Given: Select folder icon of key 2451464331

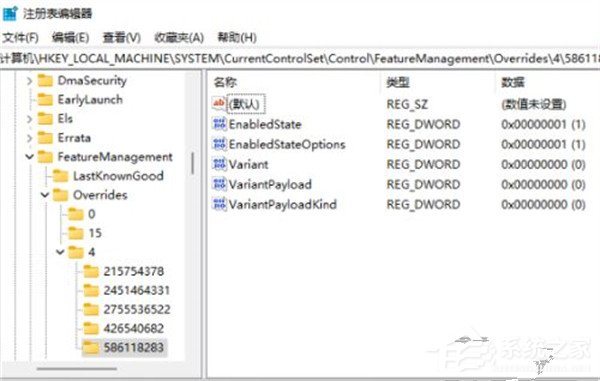Looking at the screenshot, I should (91, 290).
